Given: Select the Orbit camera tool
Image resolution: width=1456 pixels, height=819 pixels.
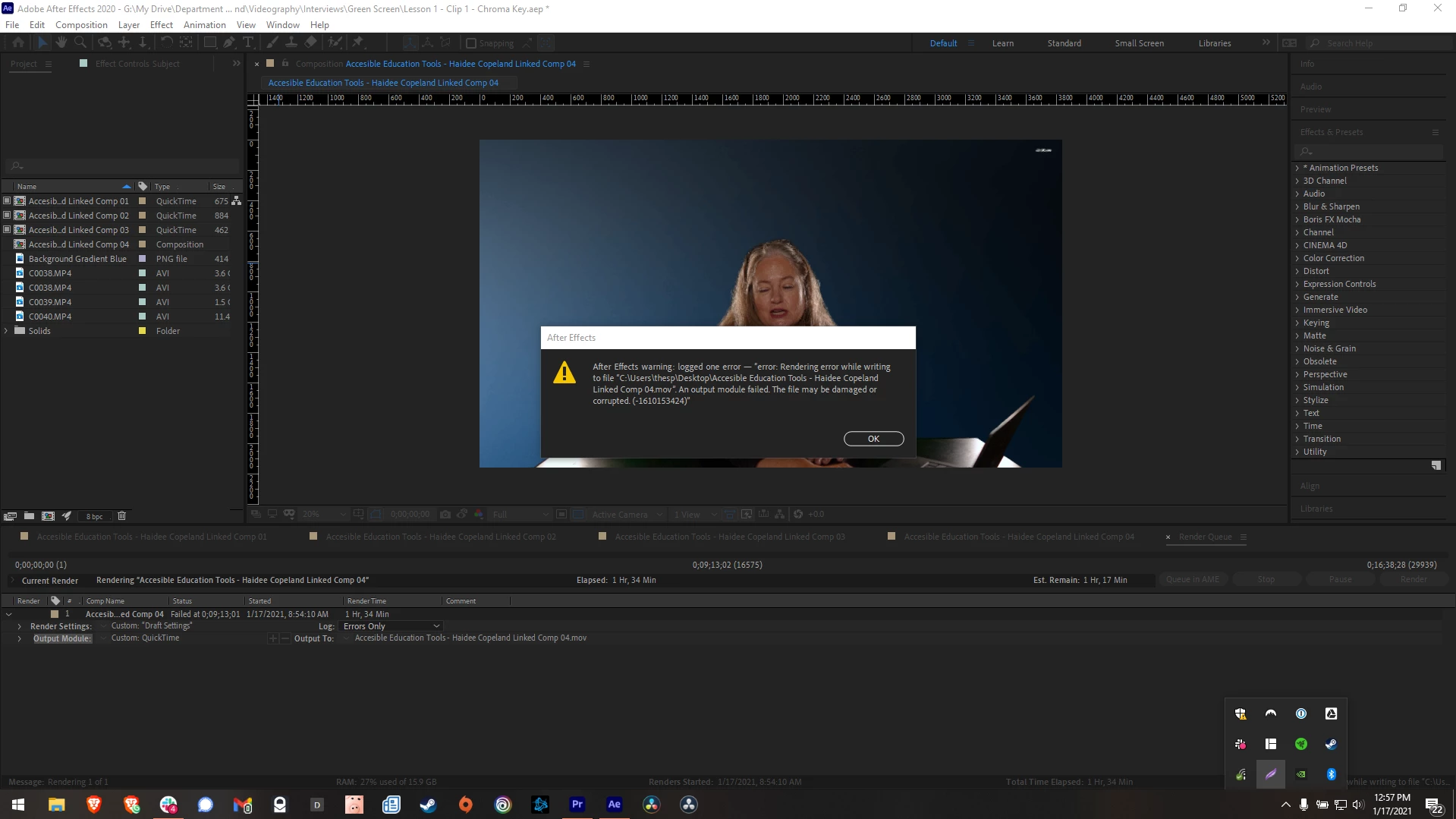Looking at the screenshot, I should (x=105, y=43).
